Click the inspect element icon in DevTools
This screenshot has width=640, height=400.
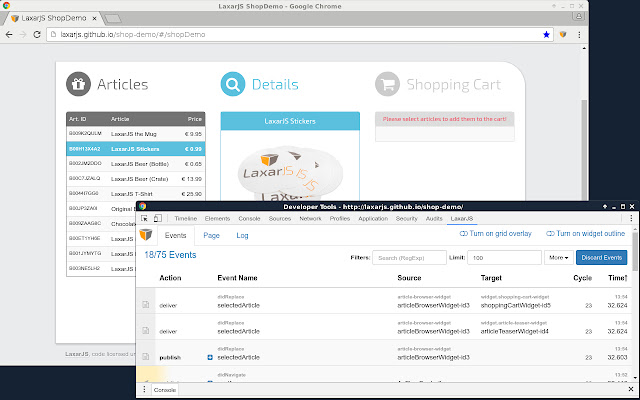[144, 218]
